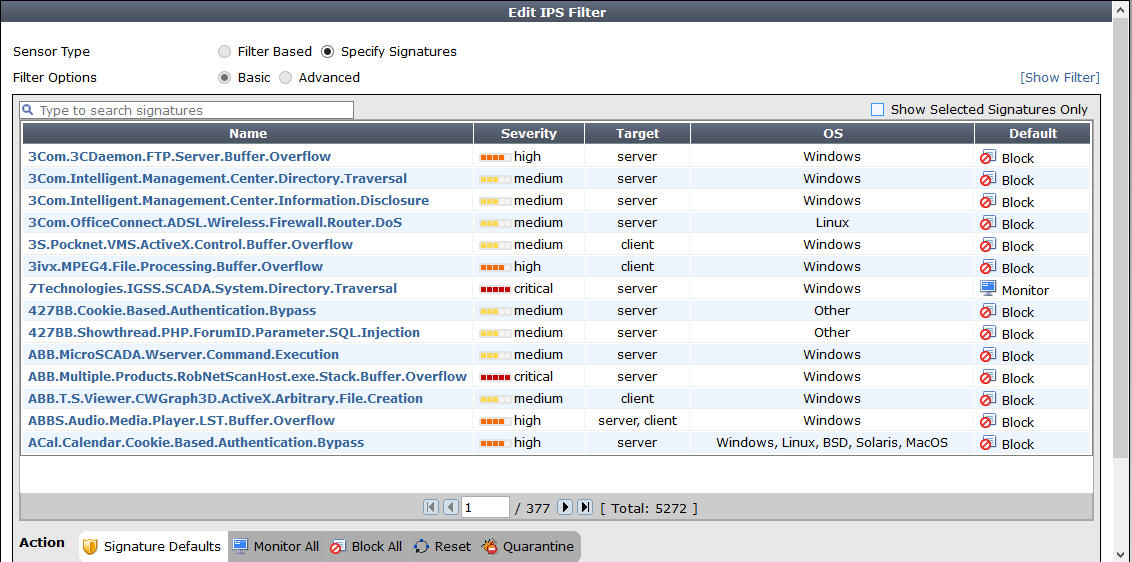
Task: Click the signature search field
Action: (187, 111)
